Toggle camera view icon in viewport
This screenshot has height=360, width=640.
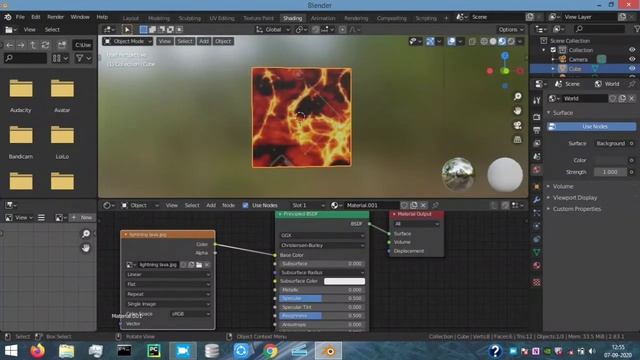[518, 125]
